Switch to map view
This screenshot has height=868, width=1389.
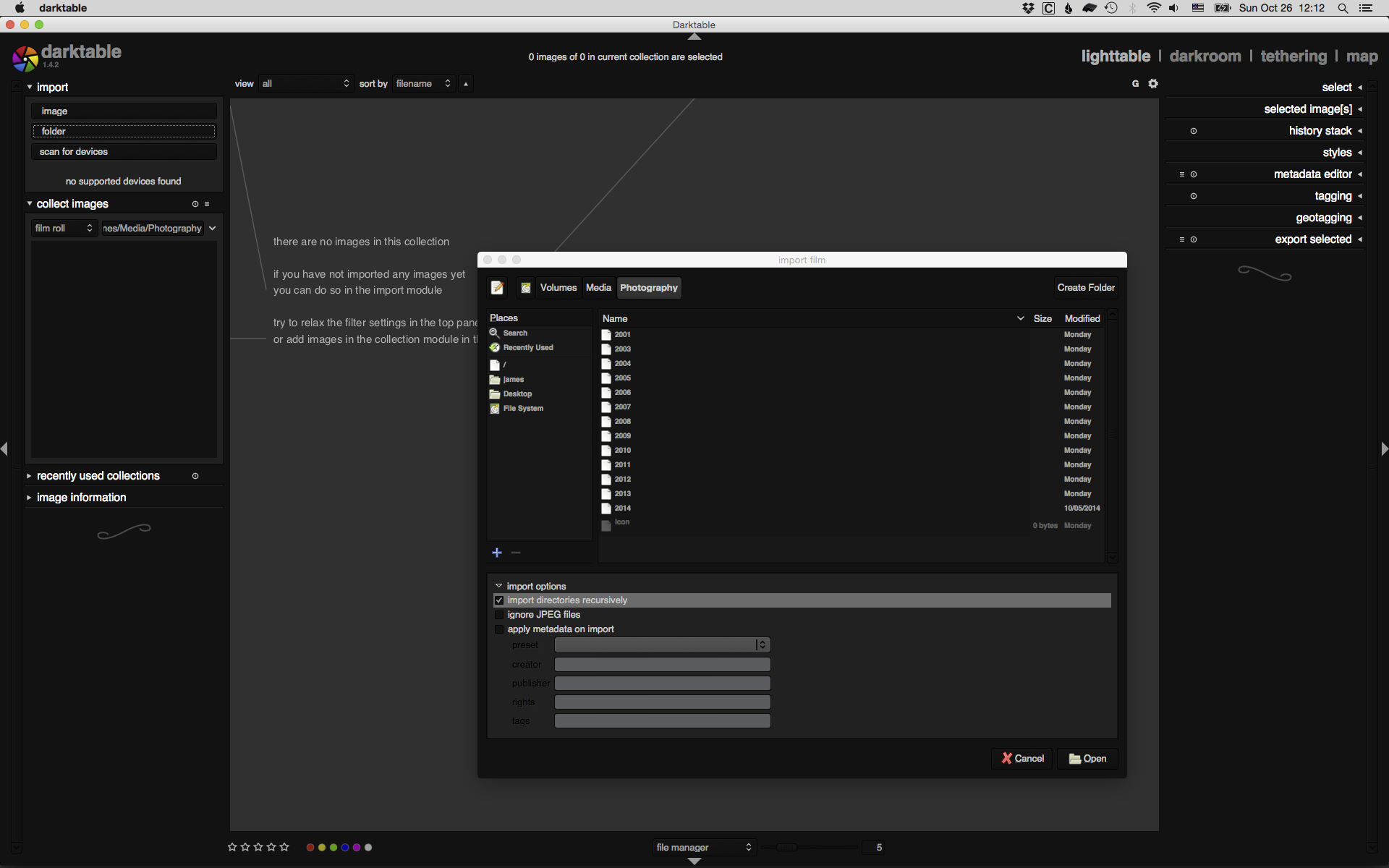pyautogui.click(x=1362, y=56)
